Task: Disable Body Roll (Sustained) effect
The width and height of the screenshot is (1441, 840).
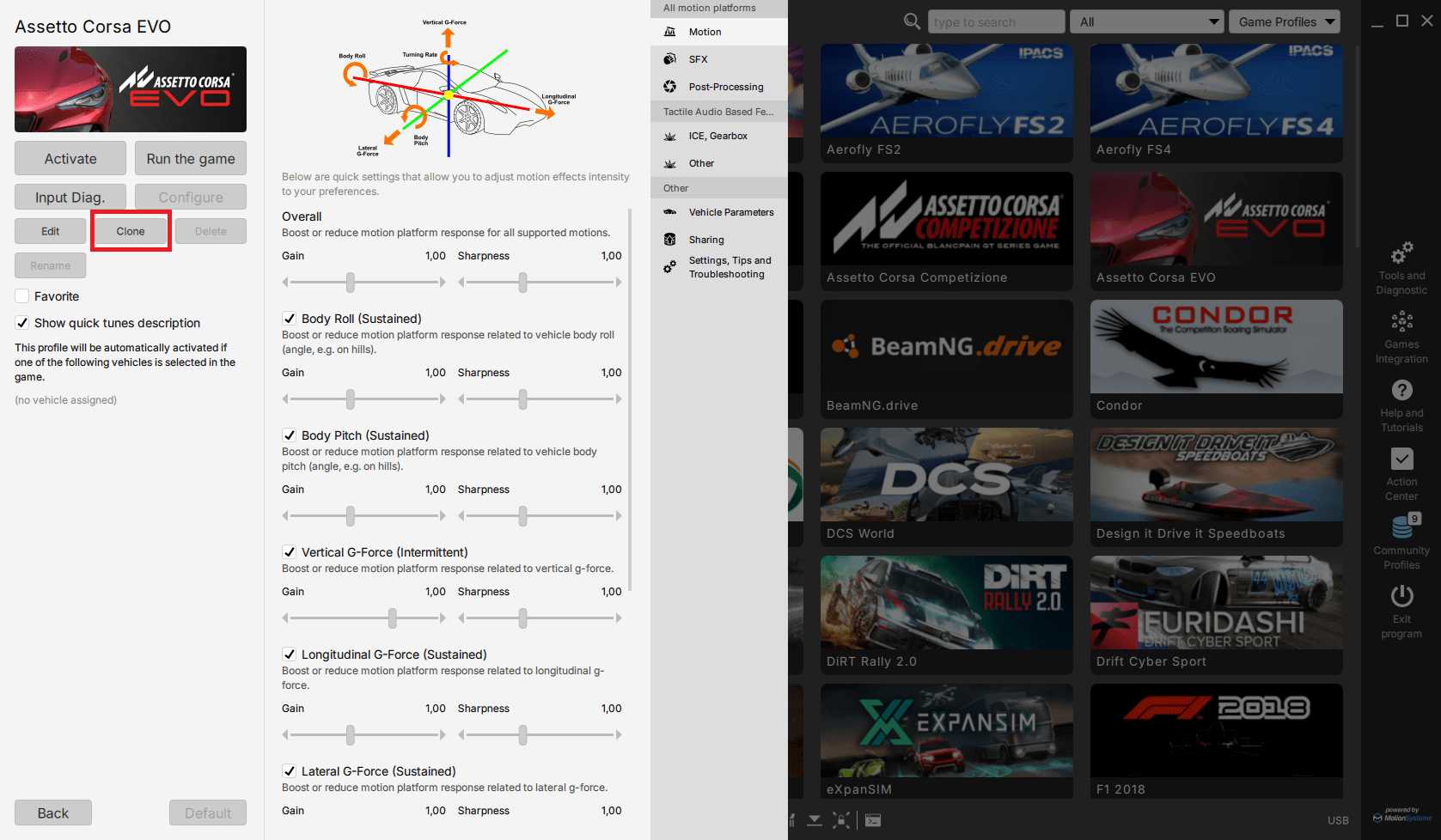Action: [290, 319]
